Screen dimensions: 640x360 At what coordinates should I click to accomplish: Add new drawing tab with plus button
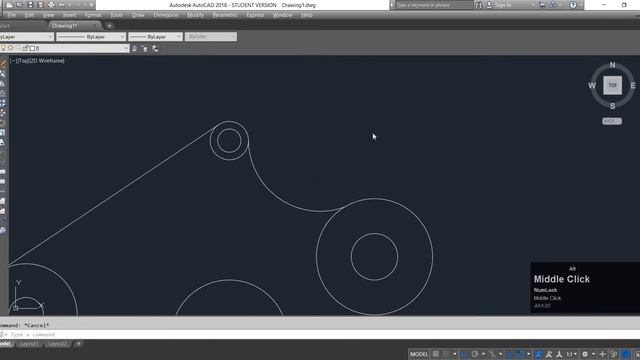(109, 26)
